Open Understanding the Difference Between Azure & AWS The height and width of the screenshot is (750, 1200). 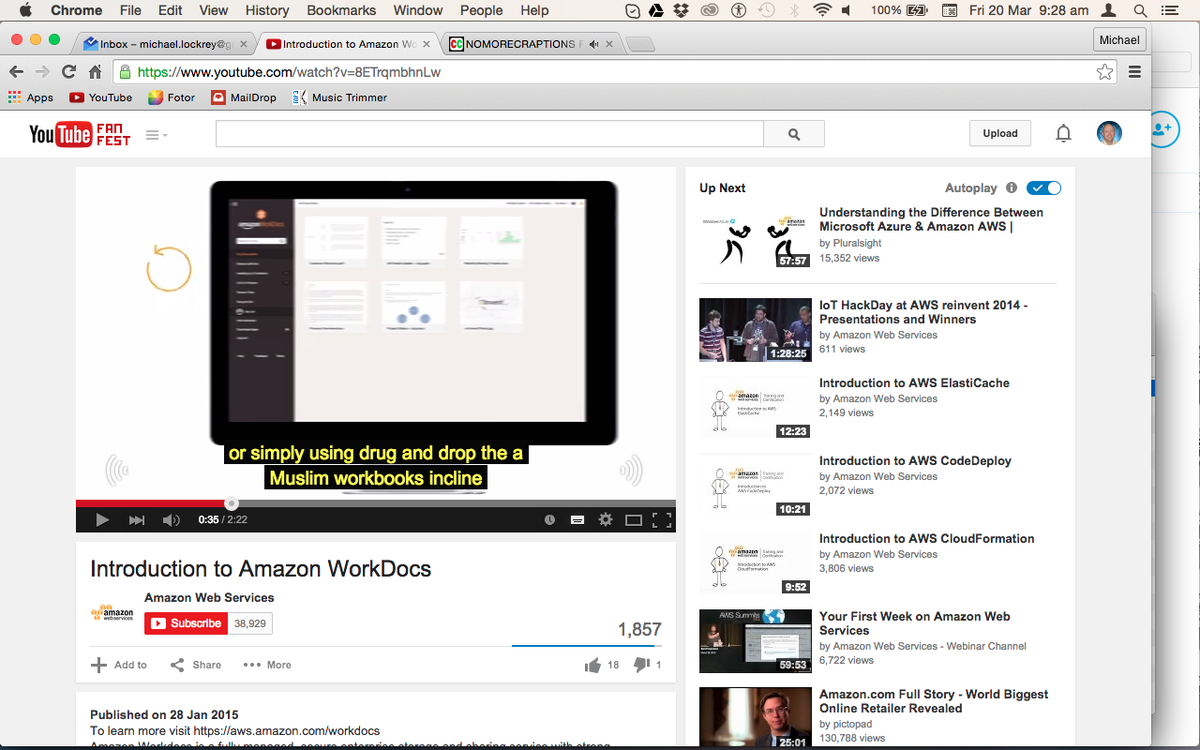pyautogui.click(x=931, y=219)
